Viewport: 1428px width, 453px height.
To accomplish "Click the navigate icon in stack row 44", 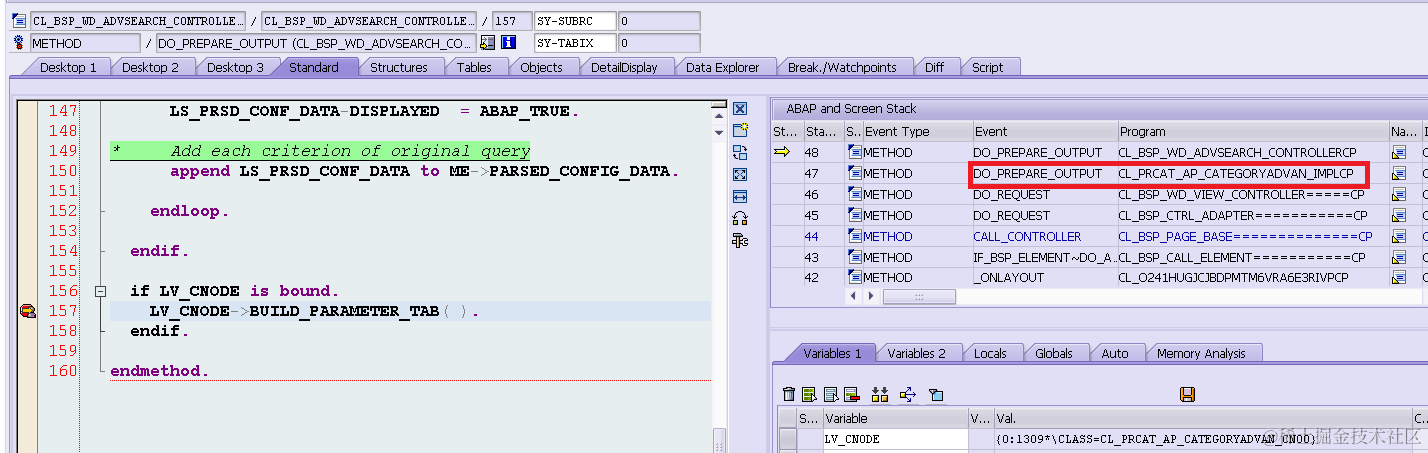I will (x=1399, y=236).
